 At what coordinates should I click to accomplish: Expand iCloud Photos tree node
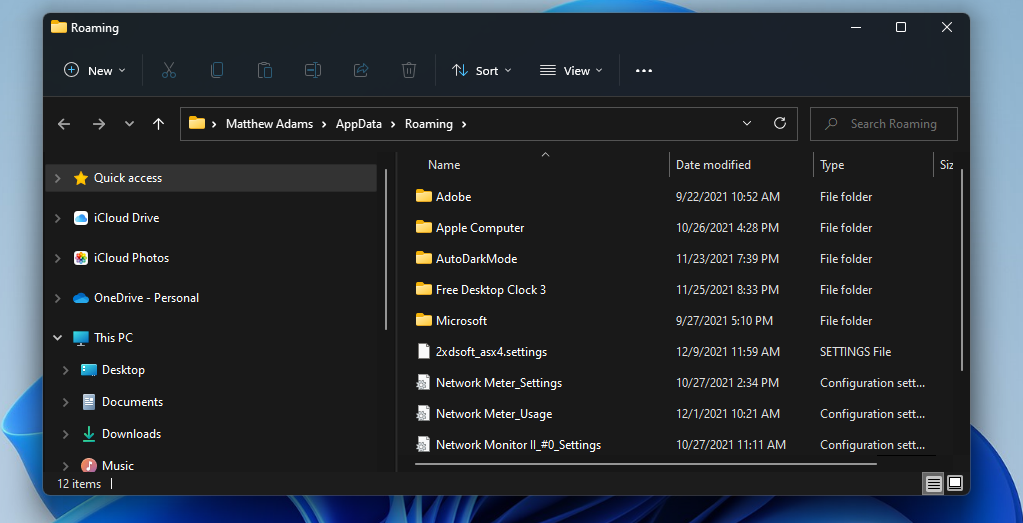pos(58,258)
